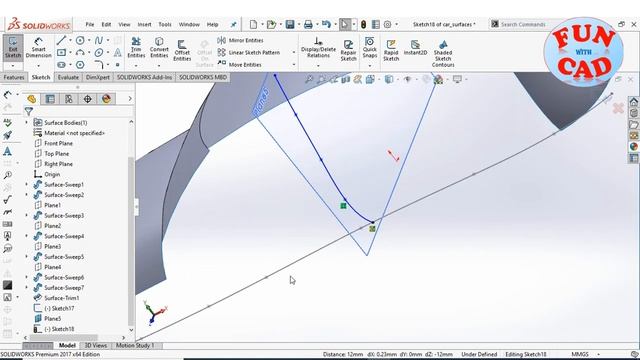Toggle Shaded Sketch Contours
The width and height of the screenshot is (640, 360).
443,53
